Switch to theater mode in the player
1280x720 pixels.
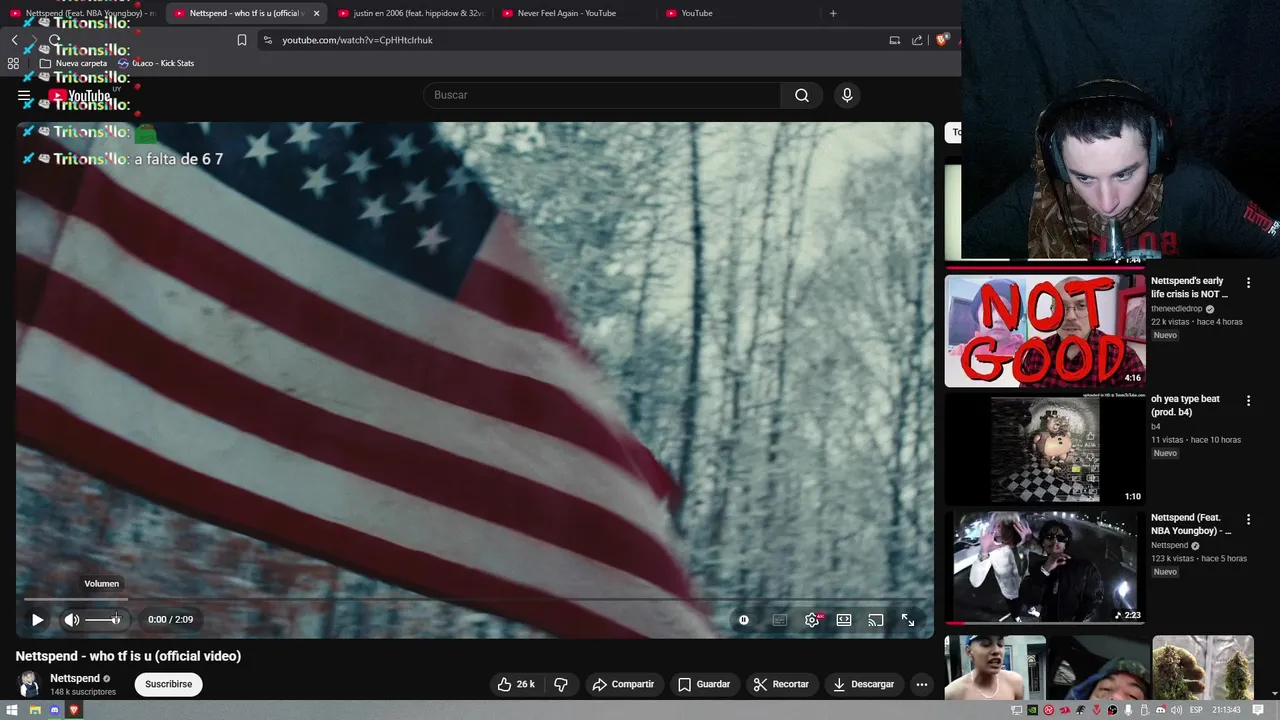[844, 620]
